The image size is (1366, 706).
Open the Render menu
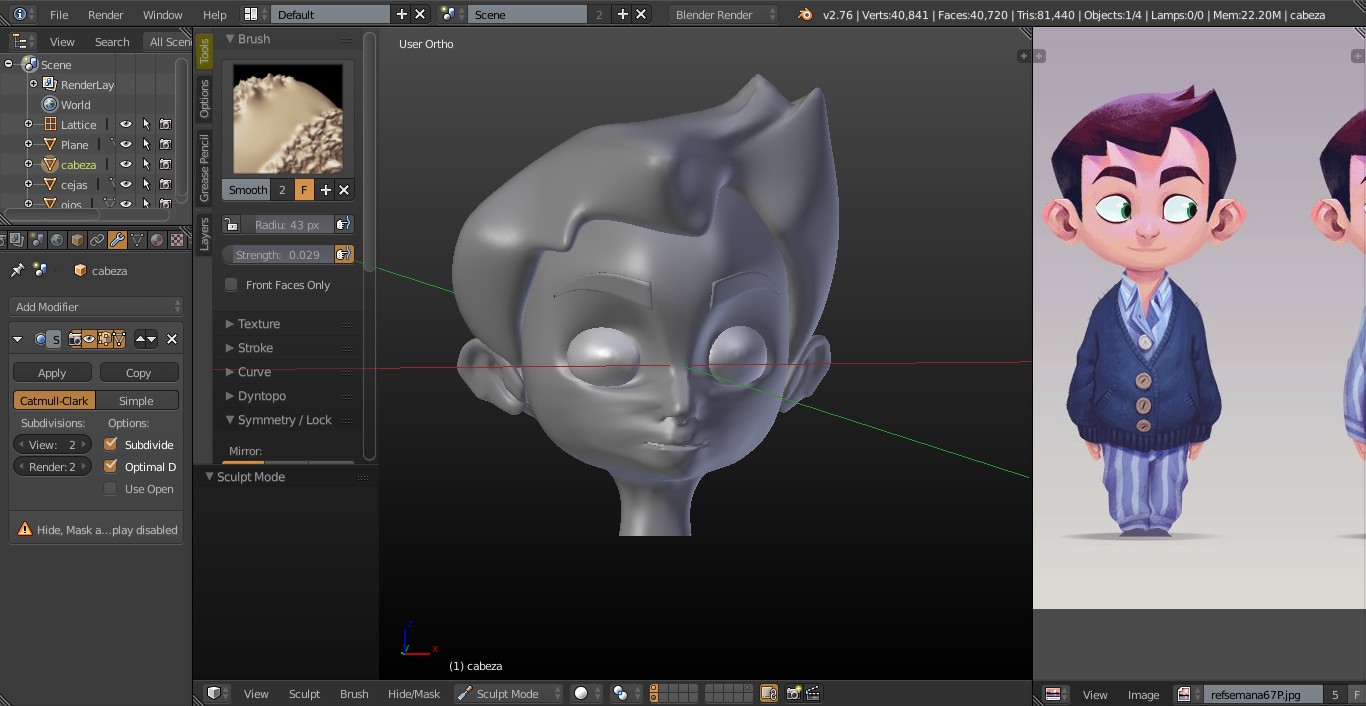[x=105, y=14]
